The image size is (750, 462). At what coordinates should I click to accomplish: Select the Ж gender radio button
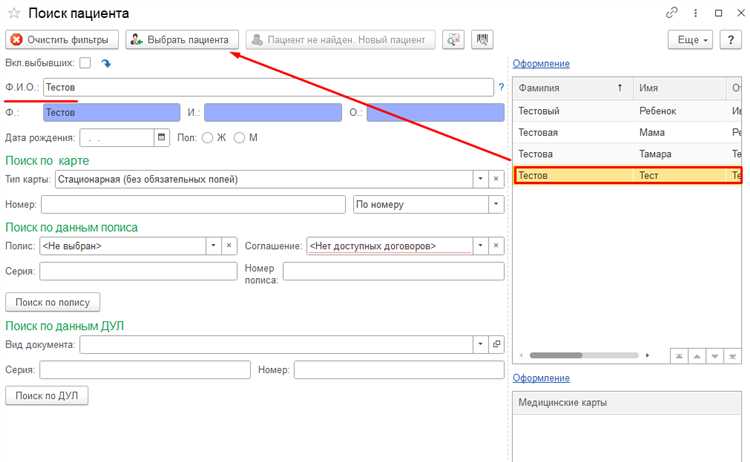coord(207,138)
